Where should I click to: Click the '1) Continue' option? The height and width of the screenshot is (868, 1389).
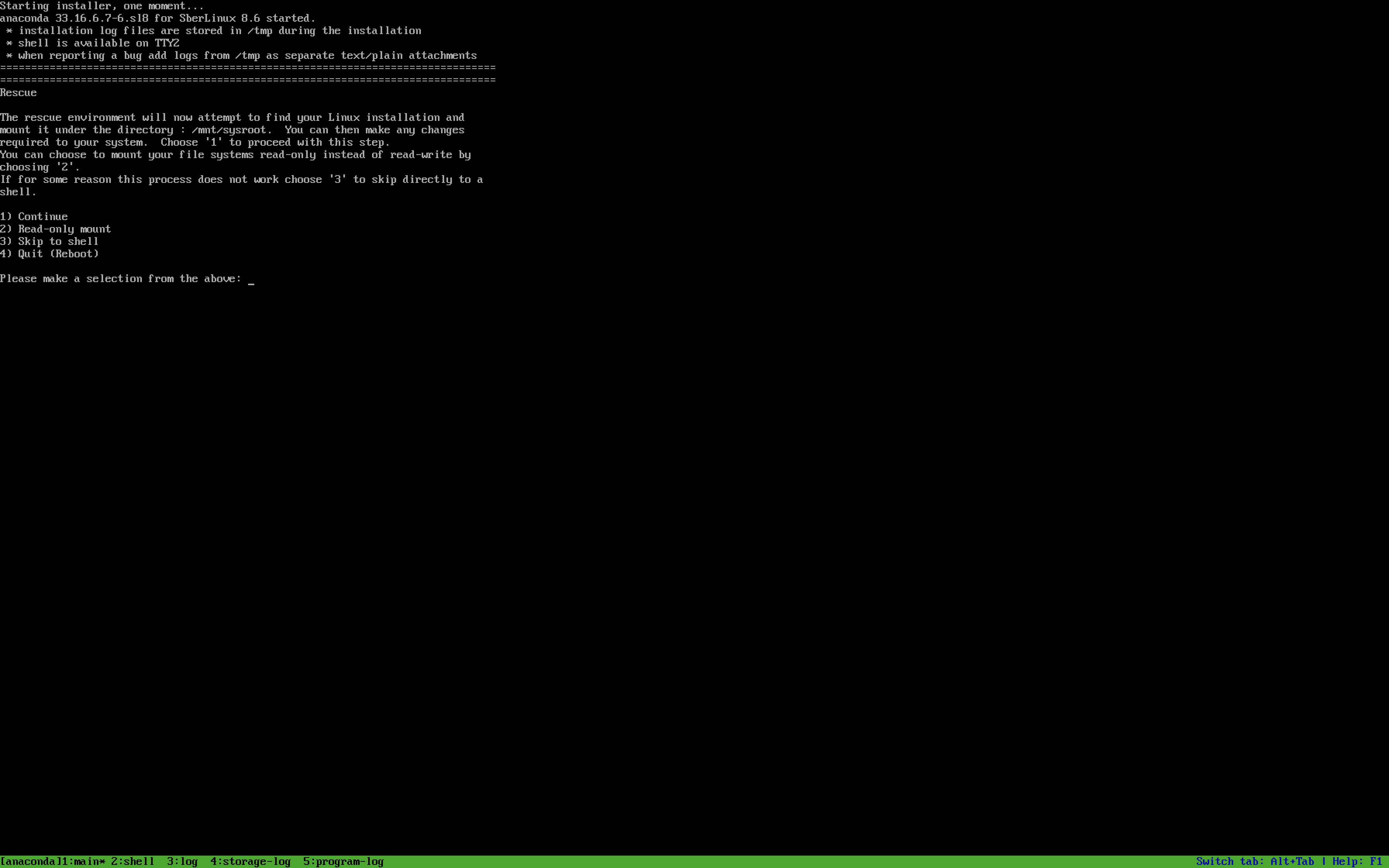pyautogui.click(x=34, y=217)
